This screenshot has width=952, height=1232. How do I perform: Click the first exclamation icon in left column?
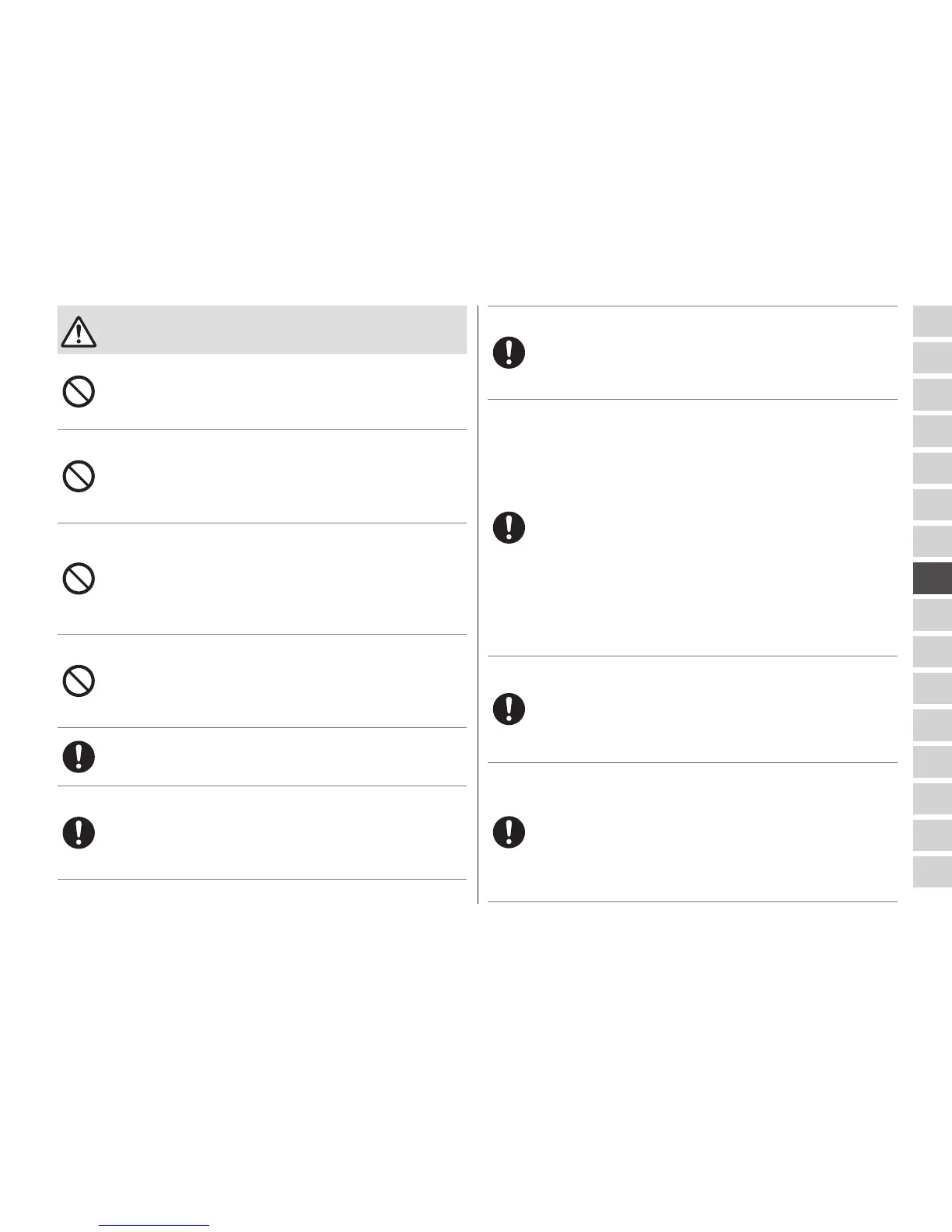coord(79,757)
